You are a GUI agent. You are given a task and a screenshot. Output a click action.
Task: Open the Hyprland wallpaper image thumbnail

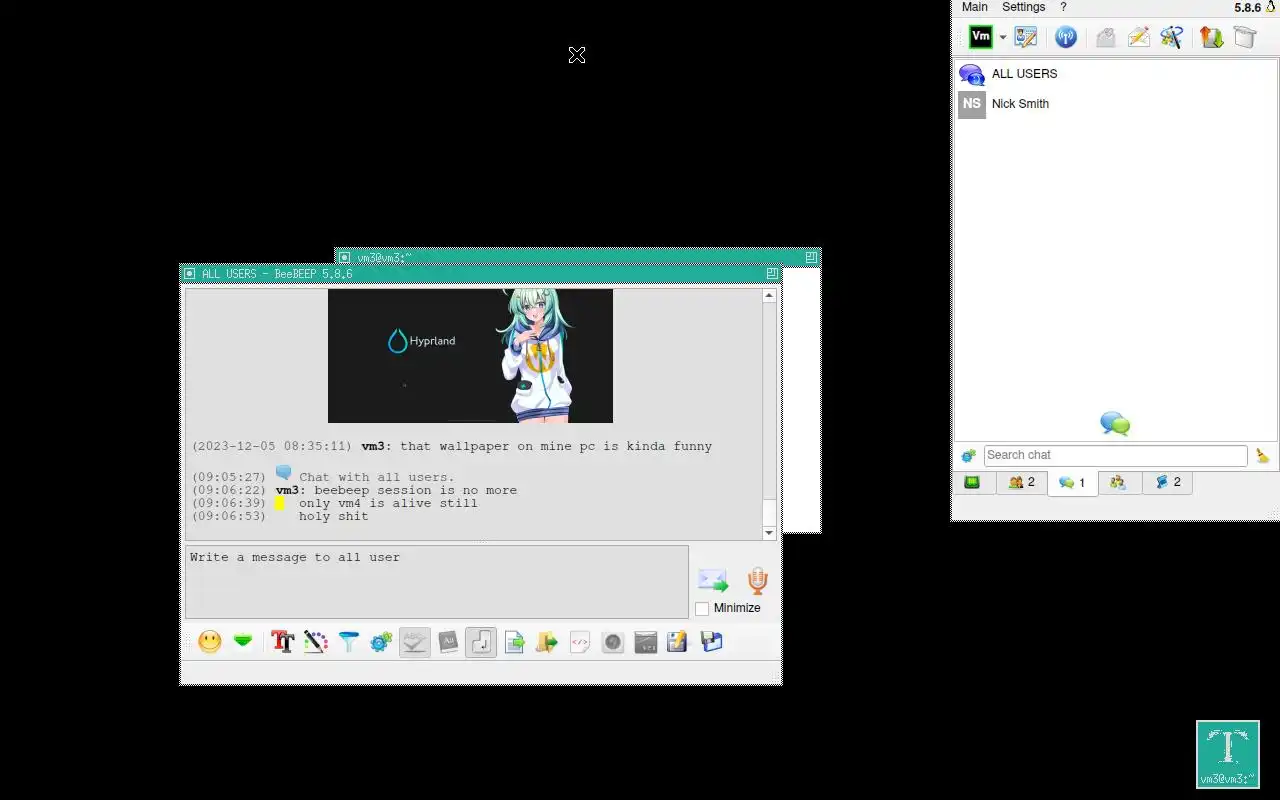(470, 356)
